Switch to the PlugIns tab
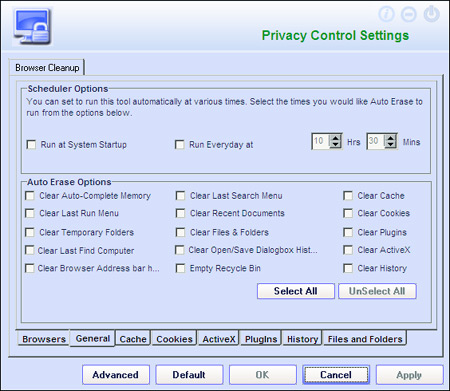 (261, 339)
